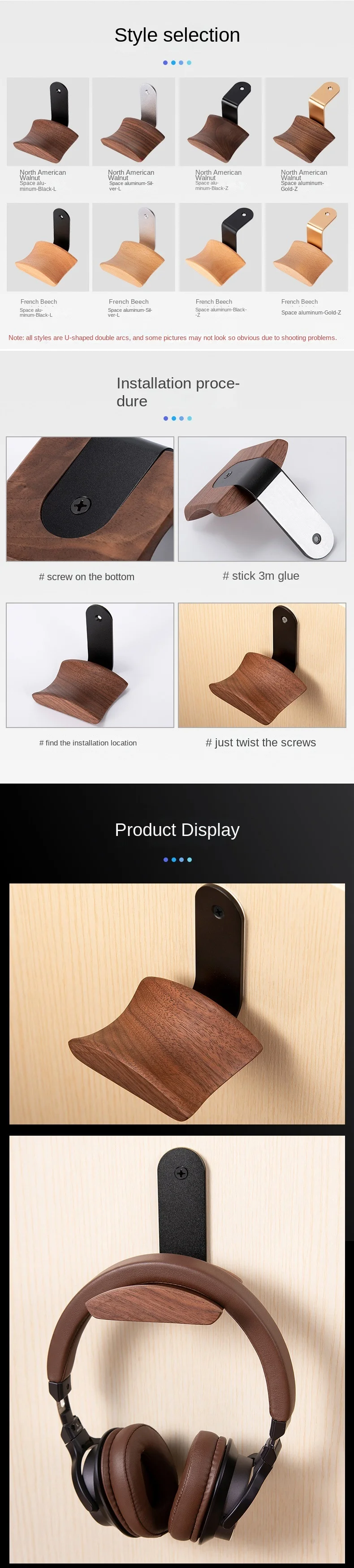Open the walnut hanger on wall display photo

pyautogui.click(x=177, y=1004)
